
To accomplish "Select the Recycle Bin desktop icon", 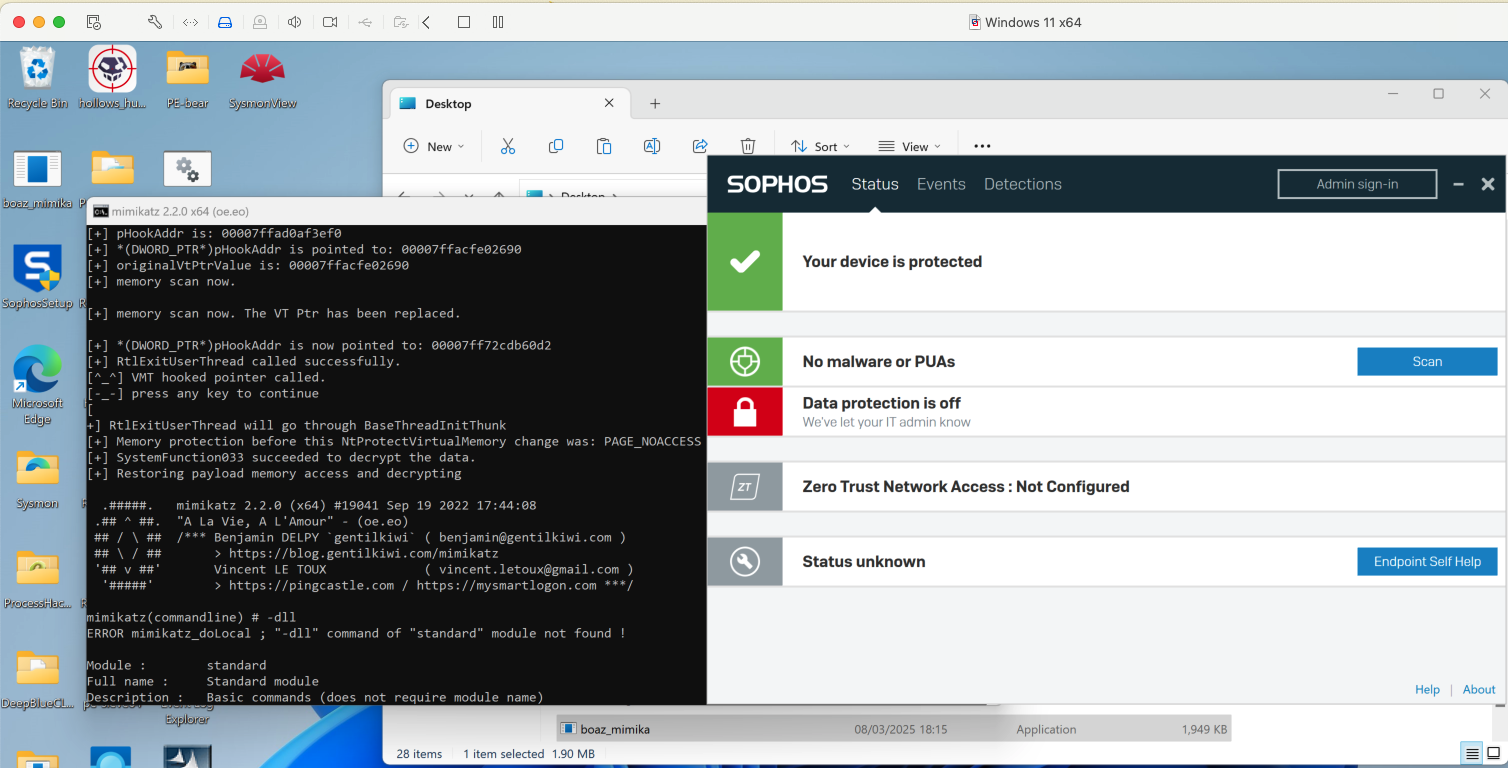I will click(x=38, y=77).
